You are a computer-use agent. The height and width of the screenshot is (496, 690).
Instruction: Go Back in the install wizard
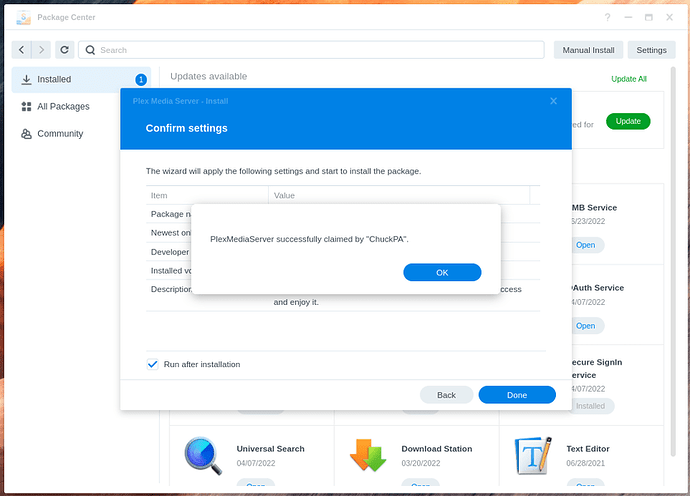(446, 395)
